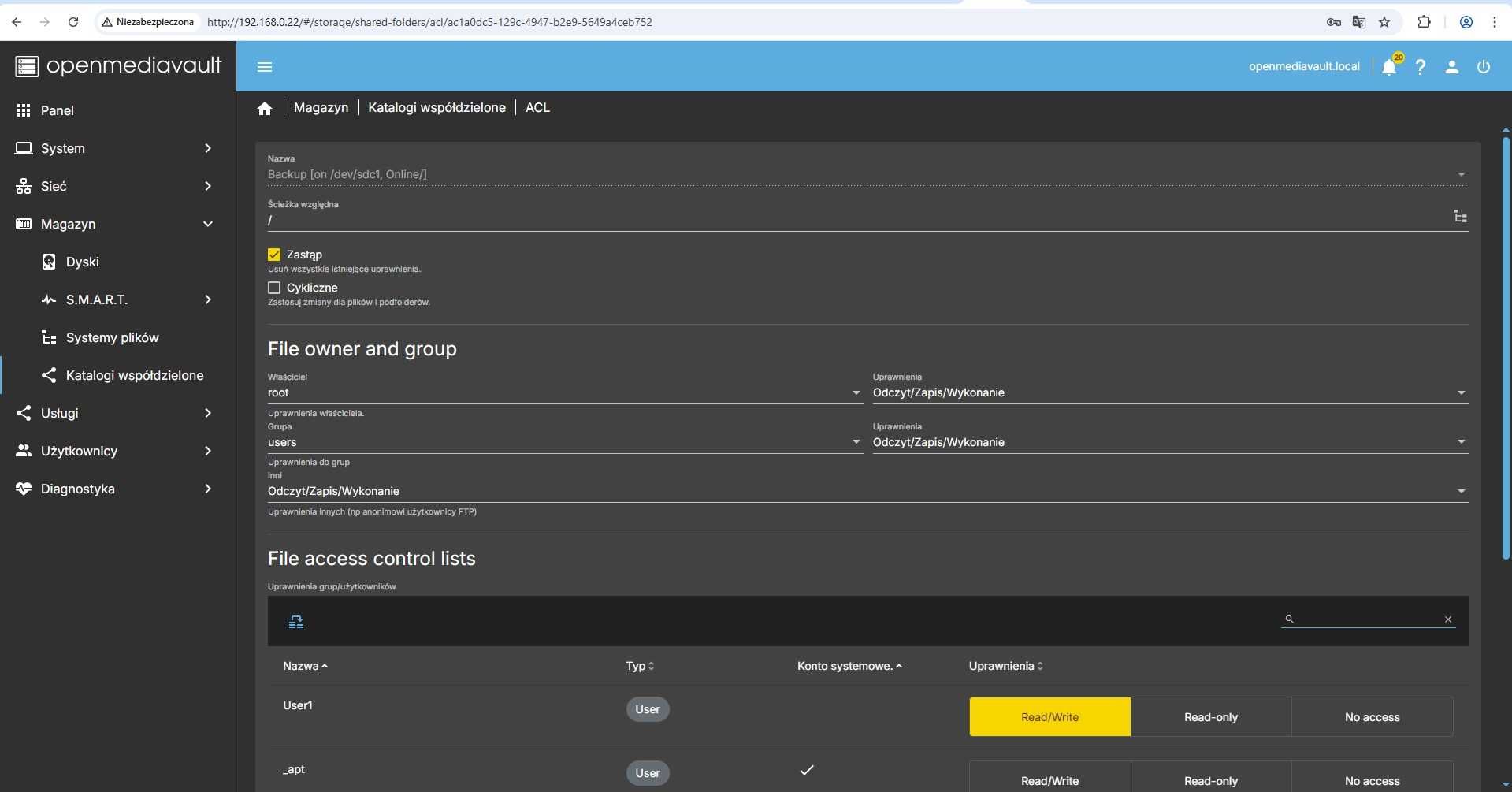
Task: Click browser translate page icon
Action: (1358, 22)
